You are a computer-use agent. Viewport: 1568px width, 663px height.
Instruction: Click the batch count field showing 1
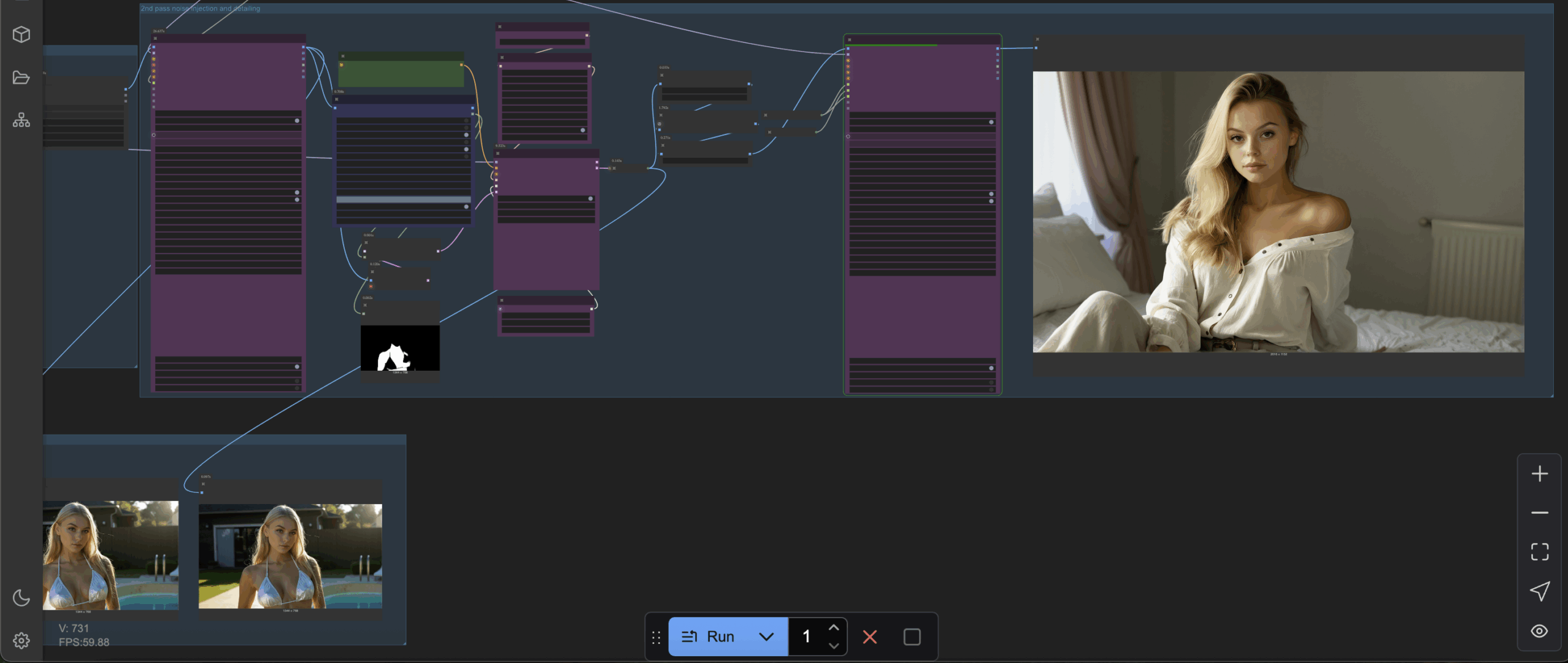click(807, 637)
